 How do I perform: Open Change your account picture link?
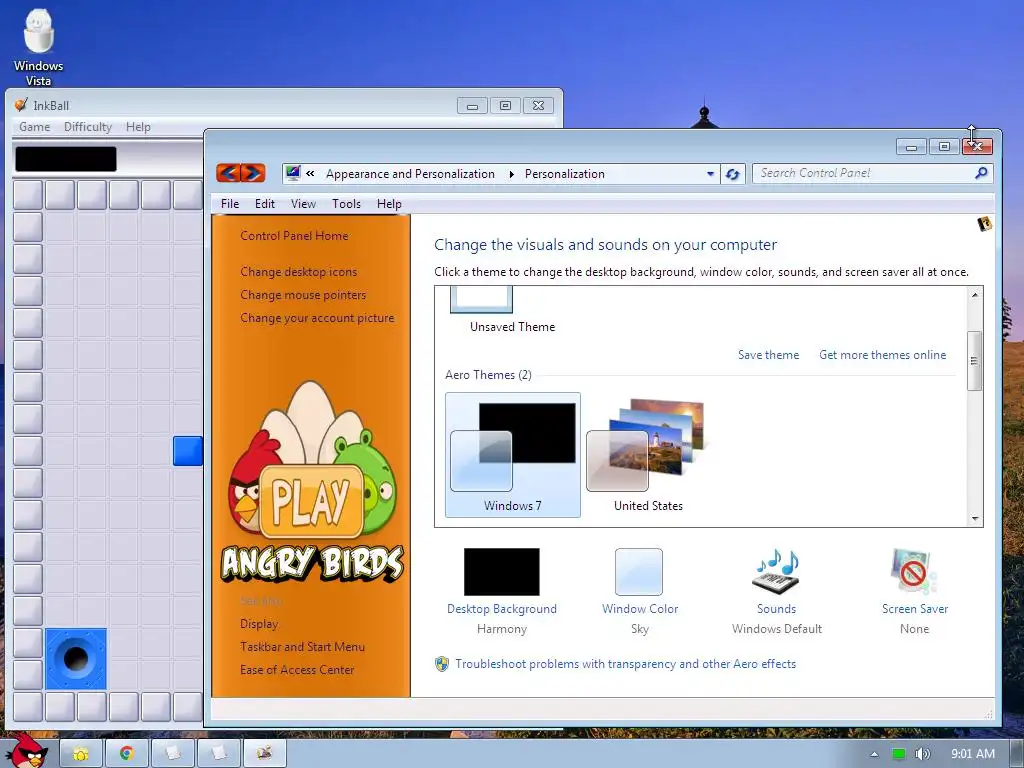click(317, 318)
